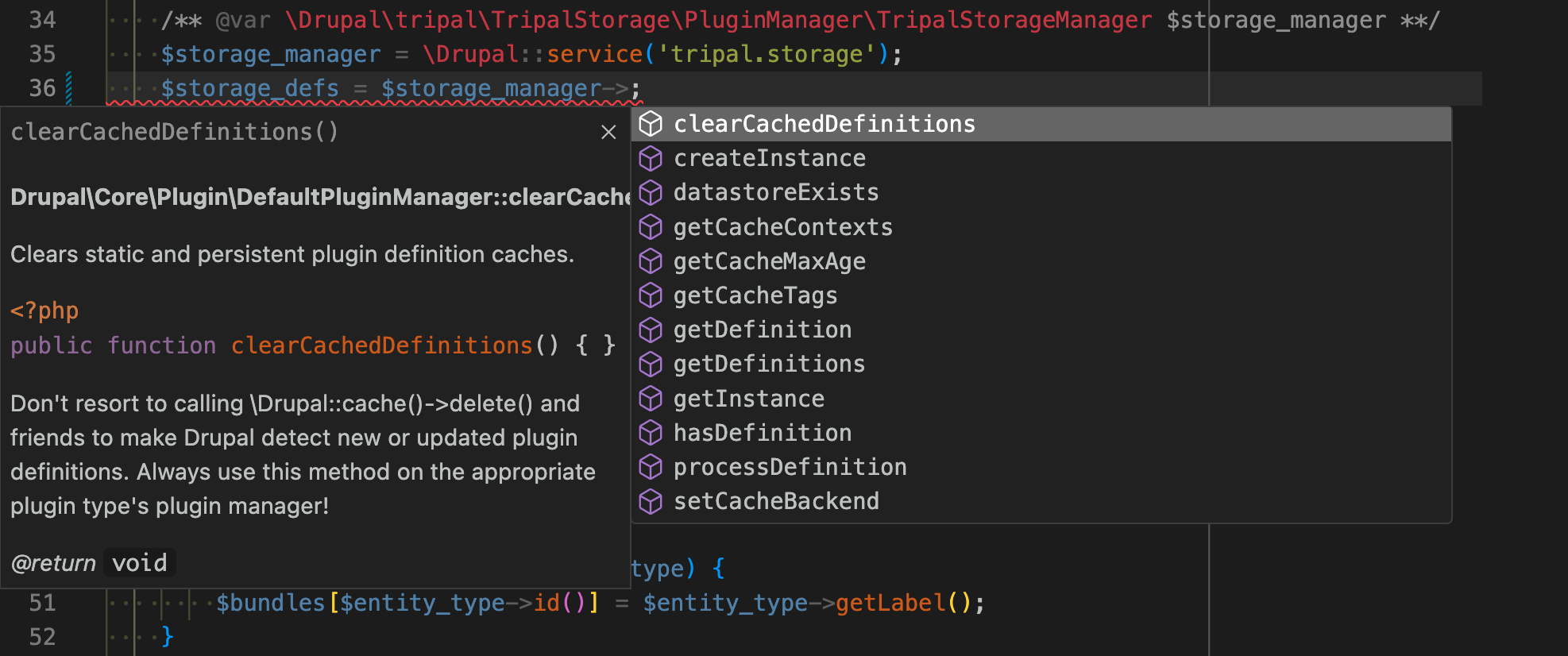This screenshot has width=1568, height=656.
Task: Click the void return type in documentation
Action: pyautogui.click(x=140, y=563)
